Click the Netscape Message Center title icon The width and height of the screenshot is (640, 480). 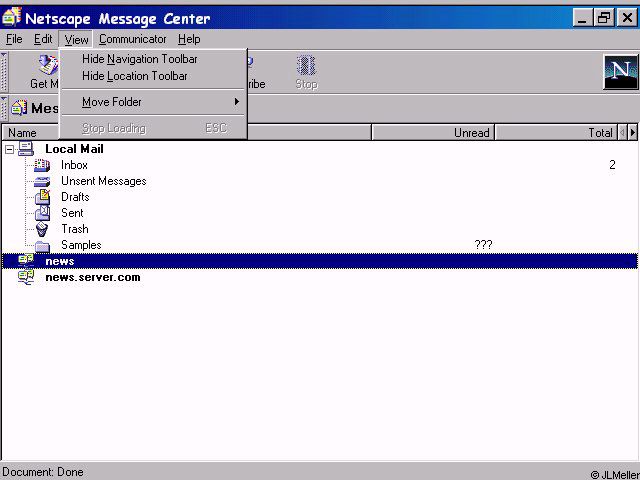click(x=11, y=17)
